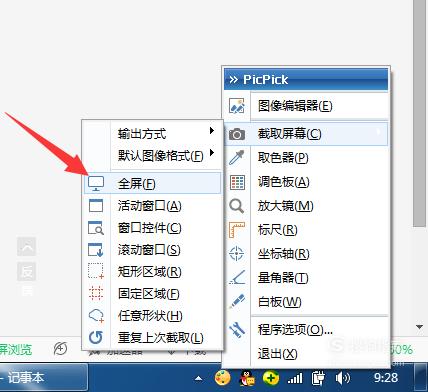
Task: Click the protractor angle icon
Action: click(x=237, y=277)
